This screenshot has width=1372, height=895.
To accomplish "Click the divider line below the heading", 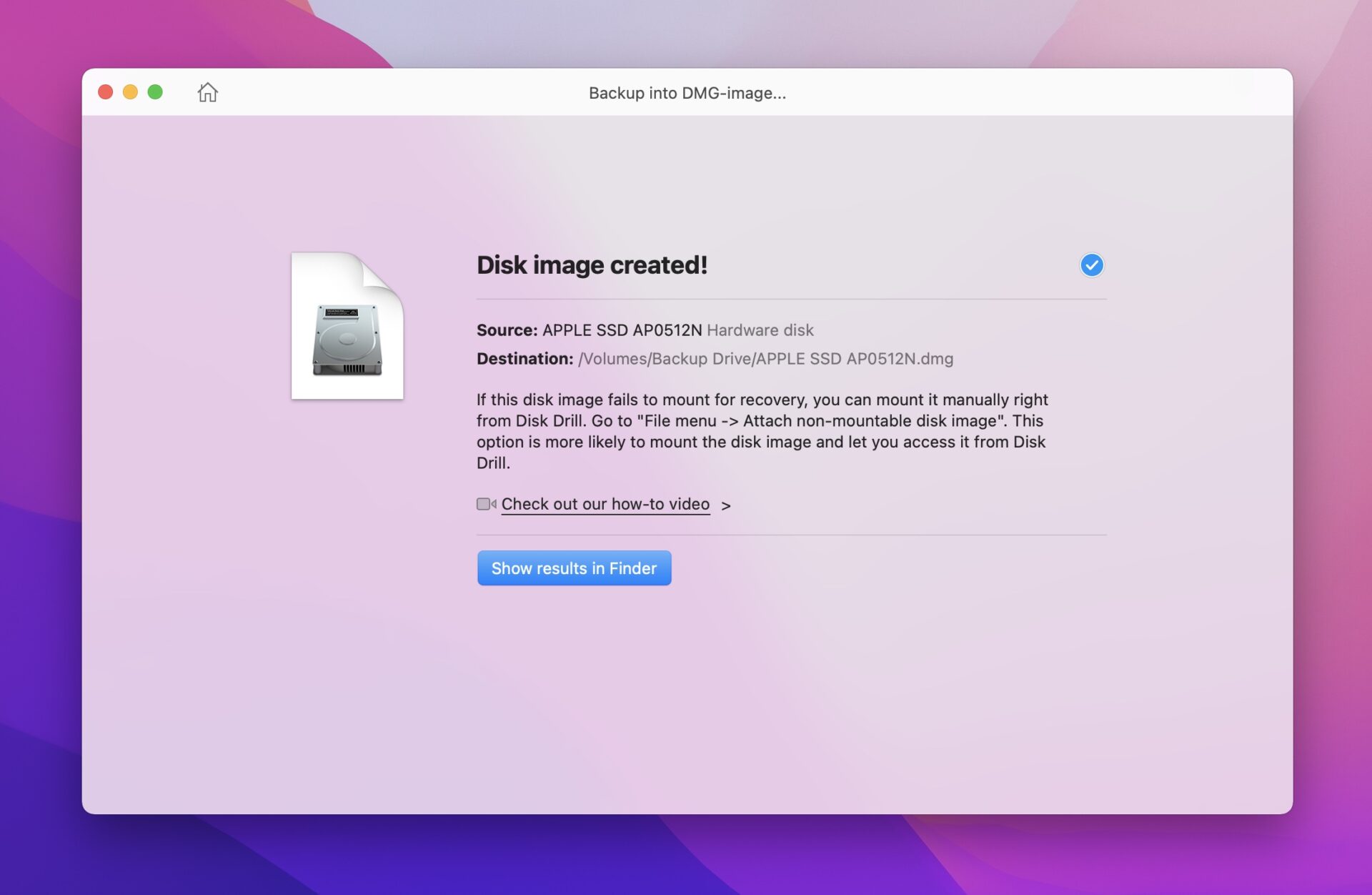I will (790, 298).
